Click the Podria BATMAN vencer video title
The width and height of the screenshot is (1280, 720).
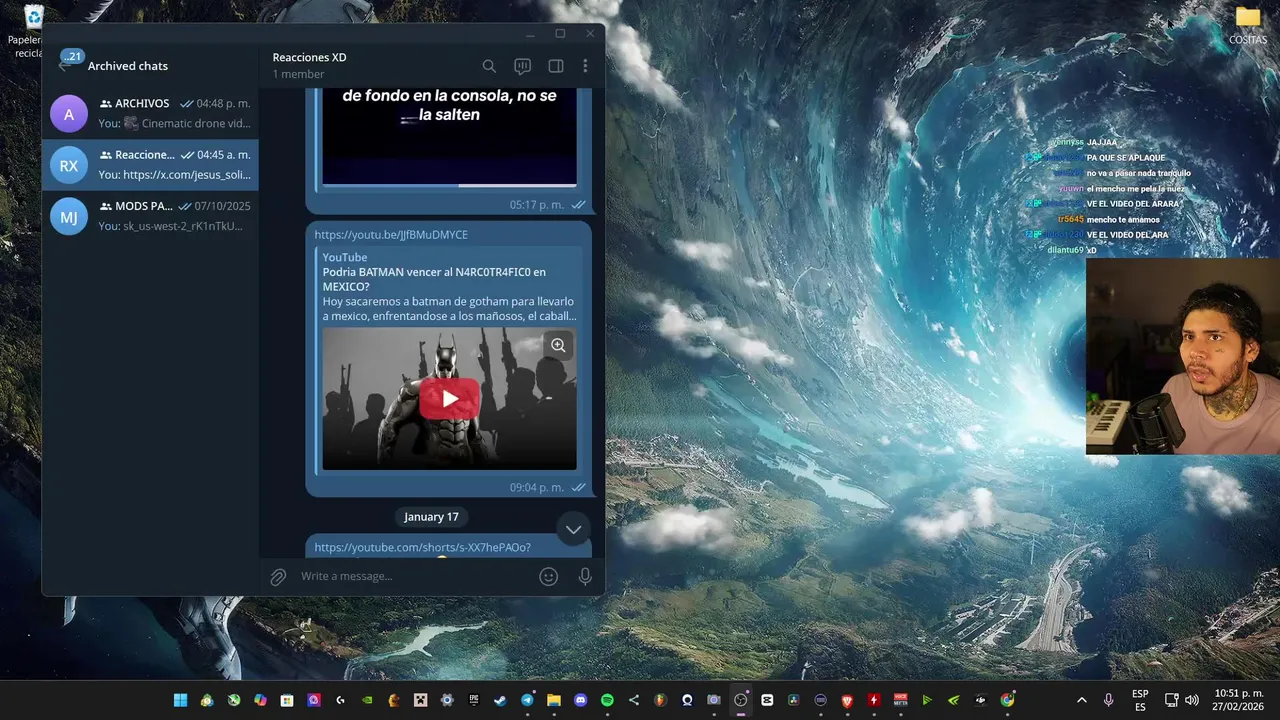434,279
